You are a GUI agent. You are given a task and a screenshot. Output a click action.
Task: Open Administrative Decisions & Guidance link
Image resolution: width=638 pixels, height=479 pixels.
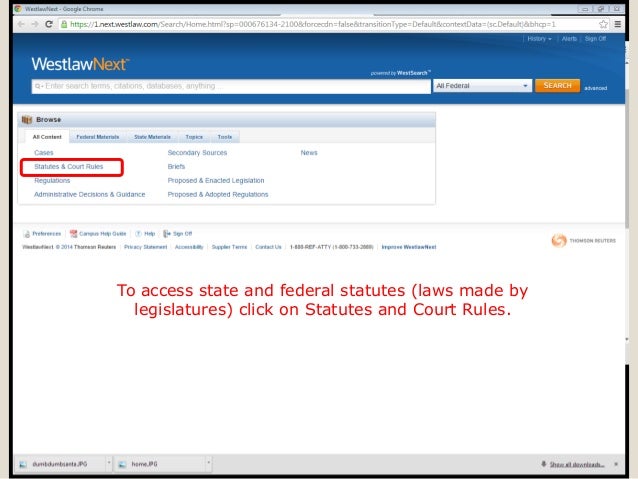(x=90, y=195)
